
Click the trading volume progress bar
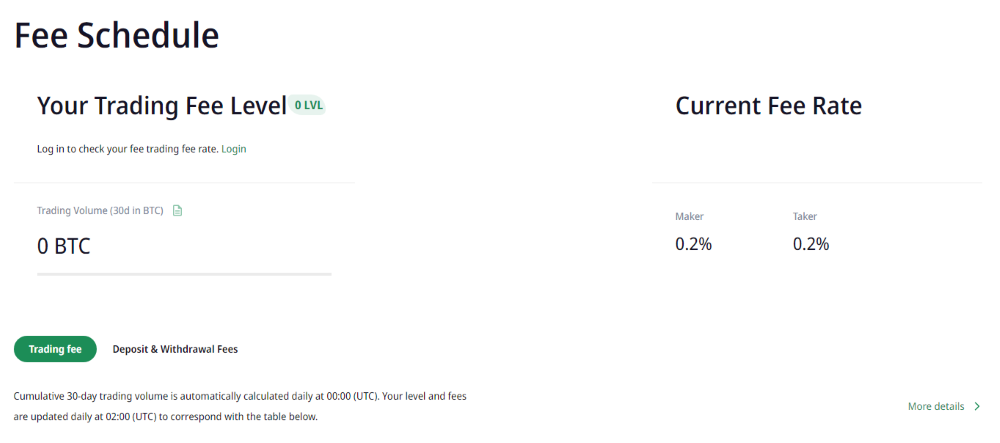tap(184, 273)
